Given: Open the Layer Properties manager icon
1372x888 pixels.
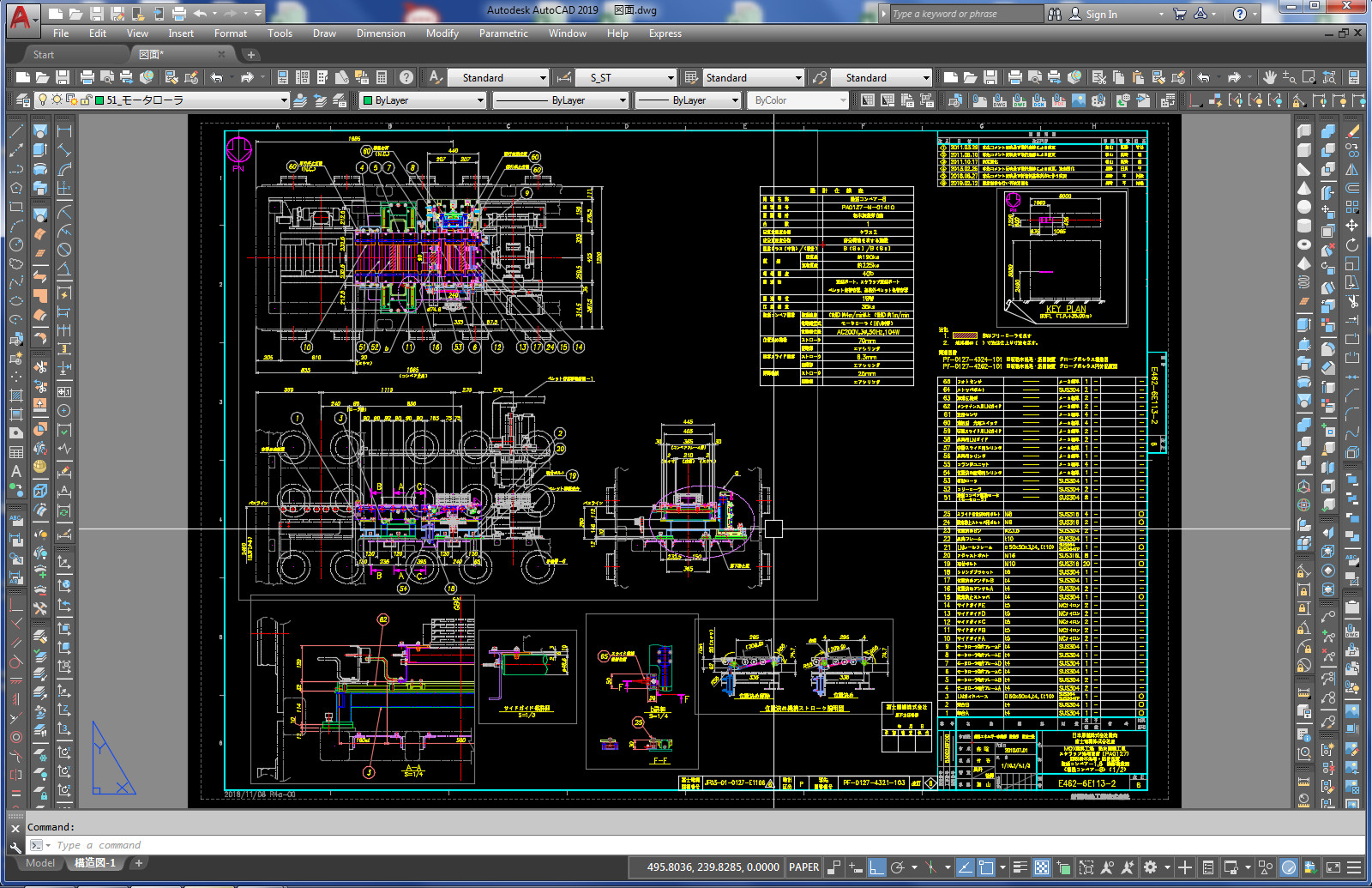Looking at the screenshot, I should click(23, 100).
